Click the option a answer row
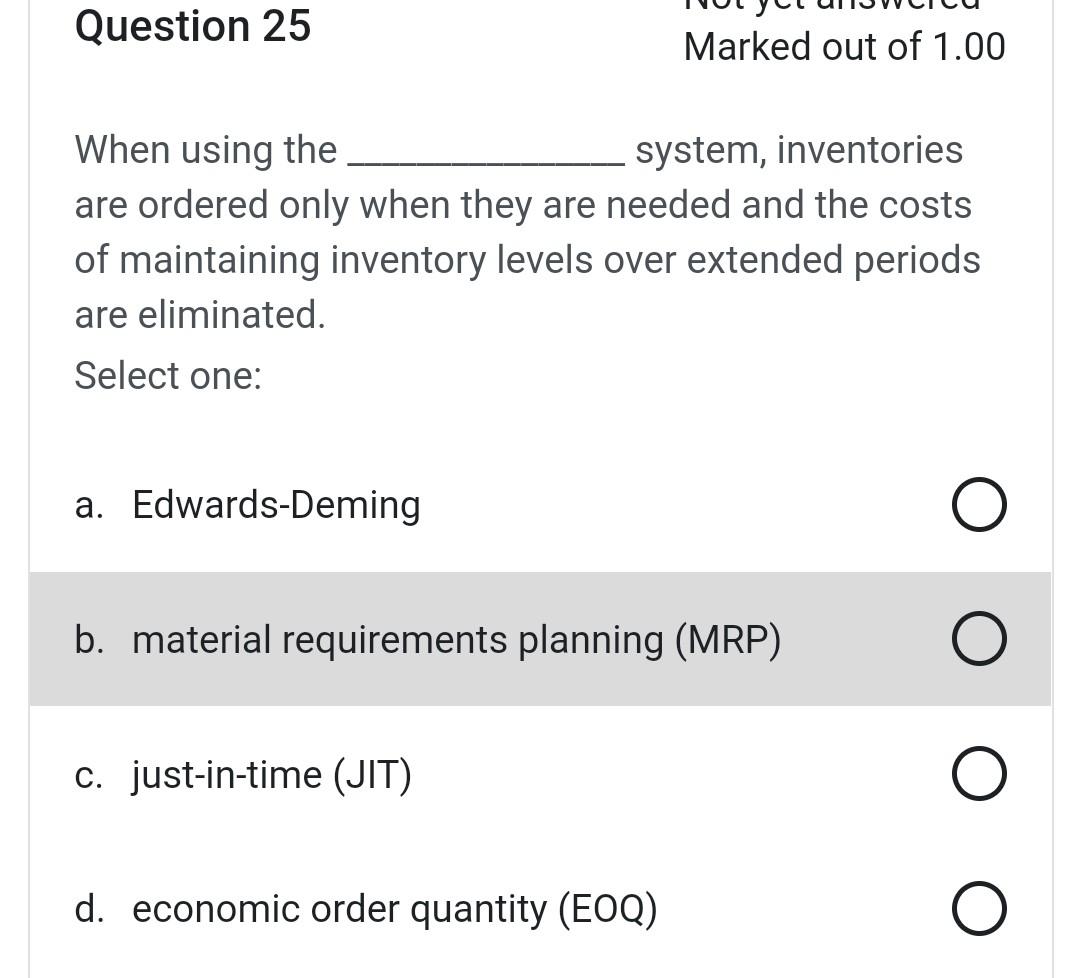Screen dimensions: 1080x978 coord(540,504)
